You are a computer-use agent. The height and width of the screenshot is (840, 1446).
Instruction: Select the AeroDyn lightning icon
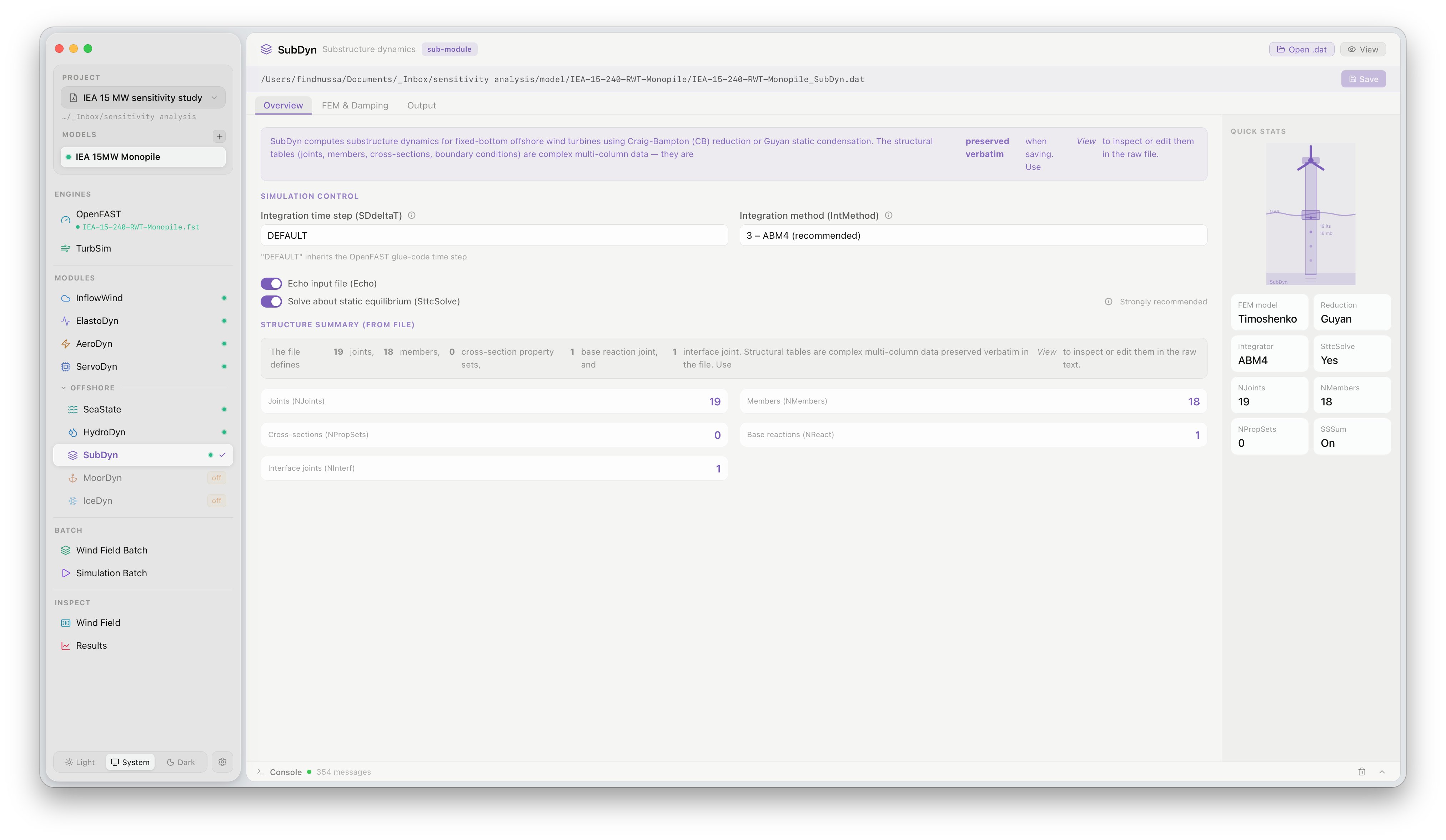tap(65, 344)
